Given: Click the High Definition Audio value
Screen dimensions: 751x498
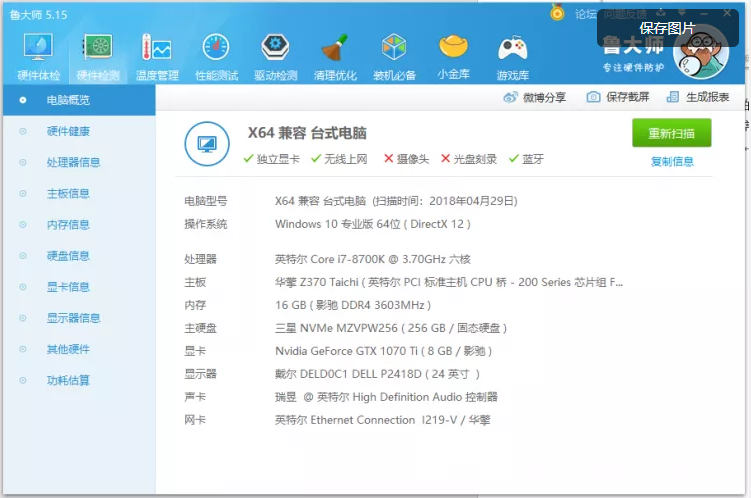Looking at the screenshot, I should point(386,397).
